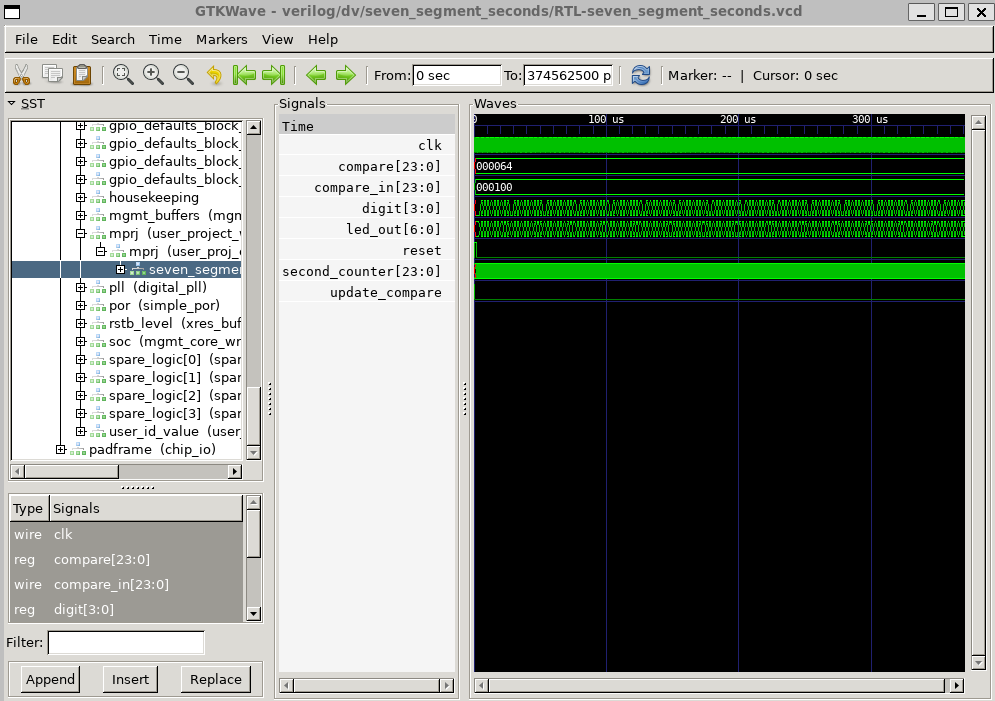Expand the seven_segment tree node
Image resolution: width=995 pixels, height=701 pixels.
(121, 269)
